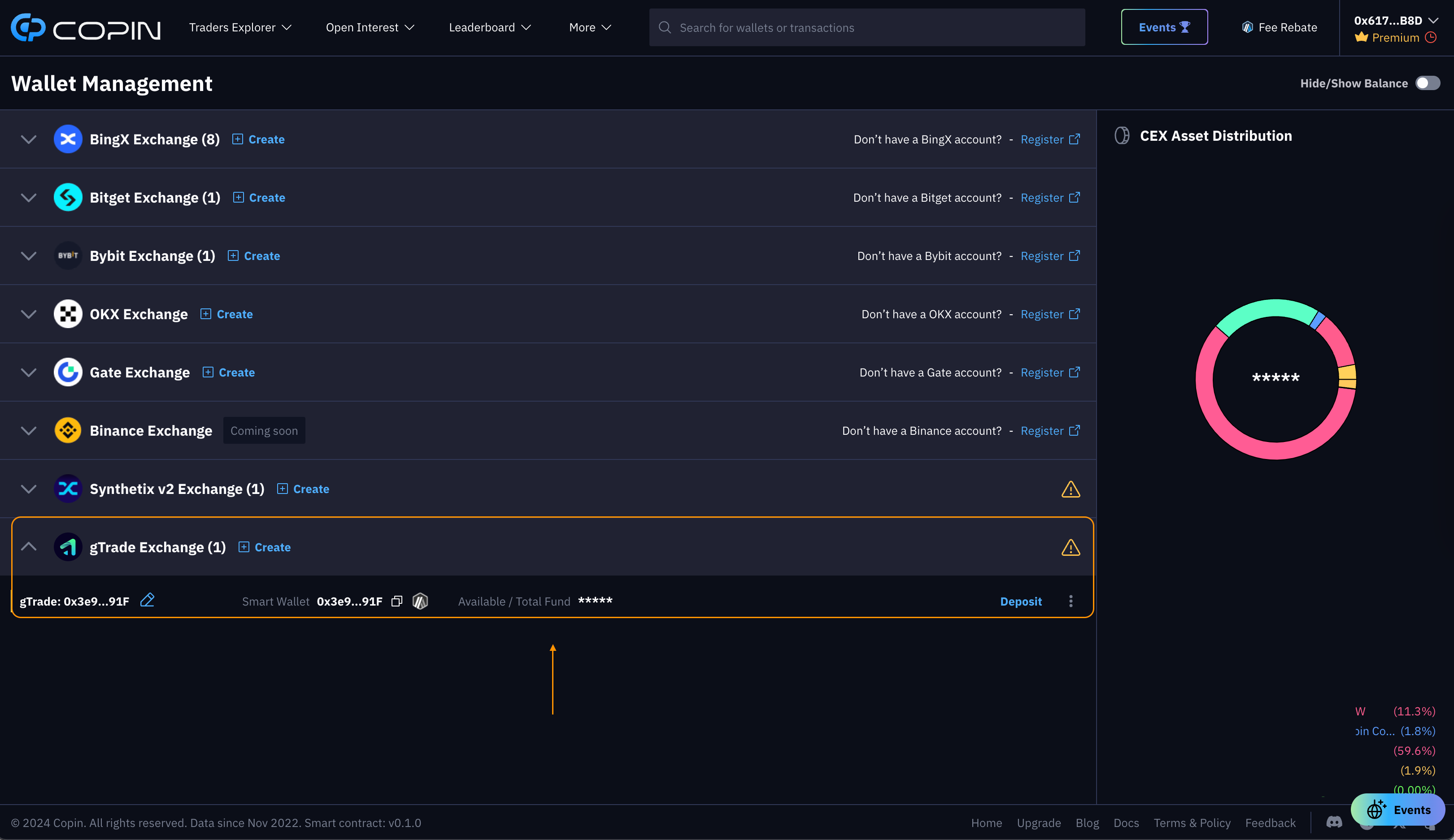Image resolution: width=1454 pixels, height=840 pixels.
Task: Click the Arbitrum explorer icon next to smart wallet
Action: [x=420, y=601]
